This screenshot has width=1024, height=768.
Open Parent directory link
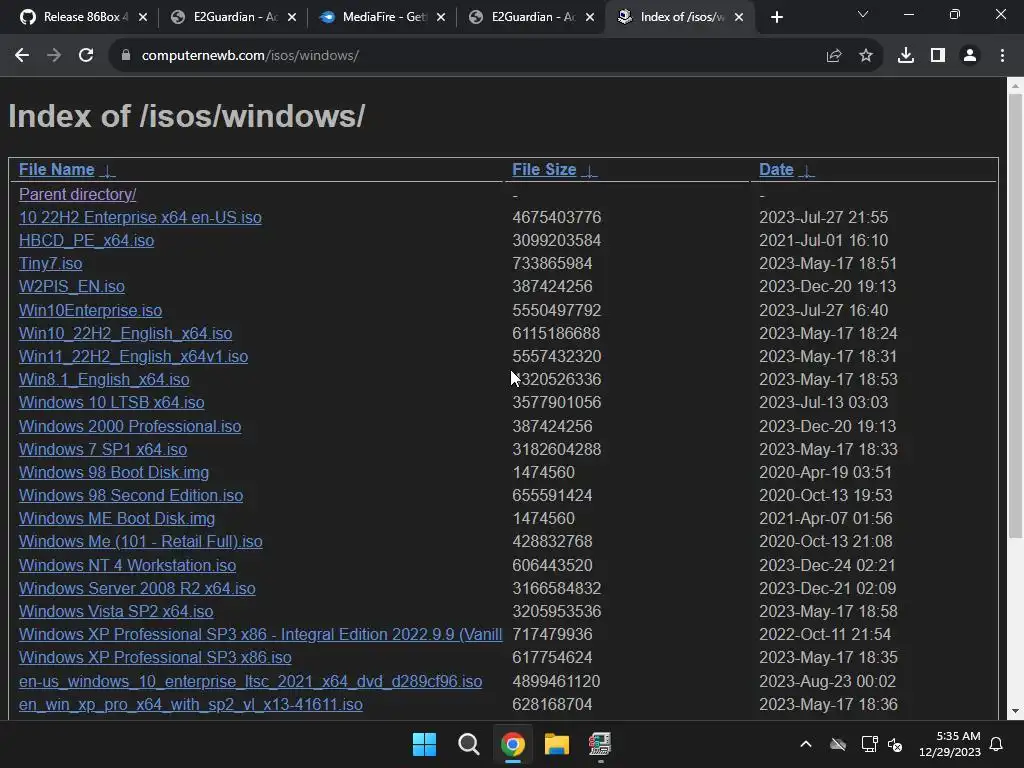[x=78, y=195]
